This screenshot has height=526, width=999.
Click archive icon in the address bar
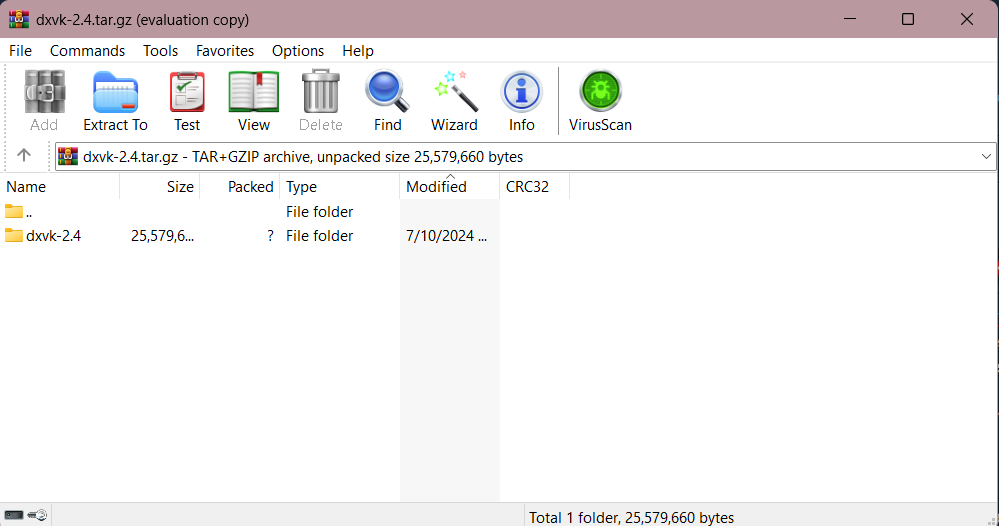click(x=68, y=156)
